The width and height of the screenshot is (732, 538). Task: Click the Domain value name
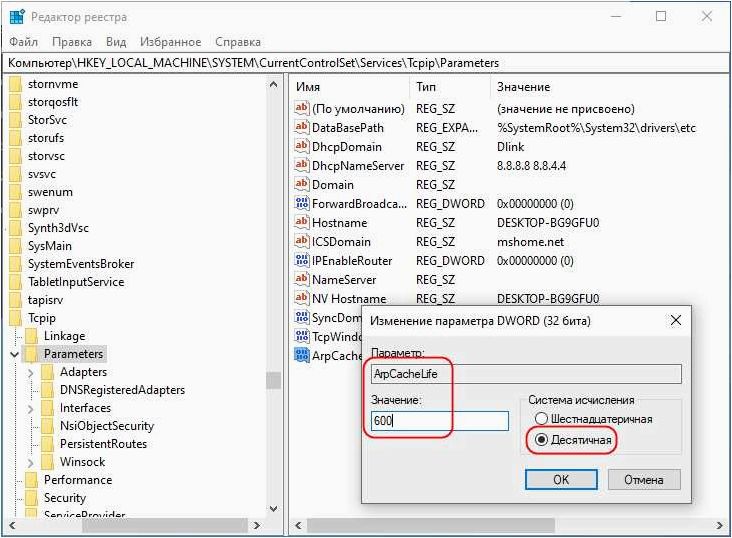pos(332,185)
